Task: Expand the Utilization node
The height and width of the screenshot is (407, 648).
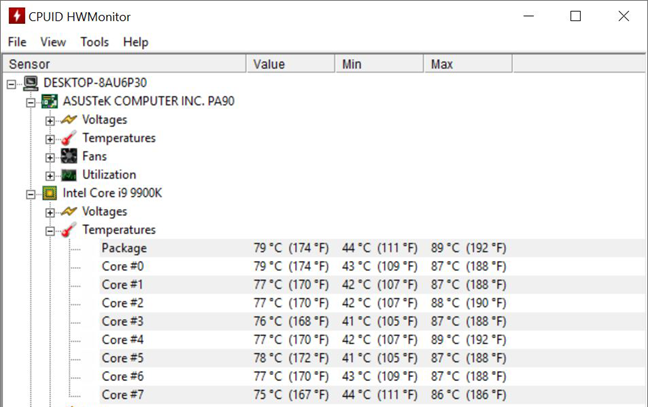Action: [x=50, y=176]
